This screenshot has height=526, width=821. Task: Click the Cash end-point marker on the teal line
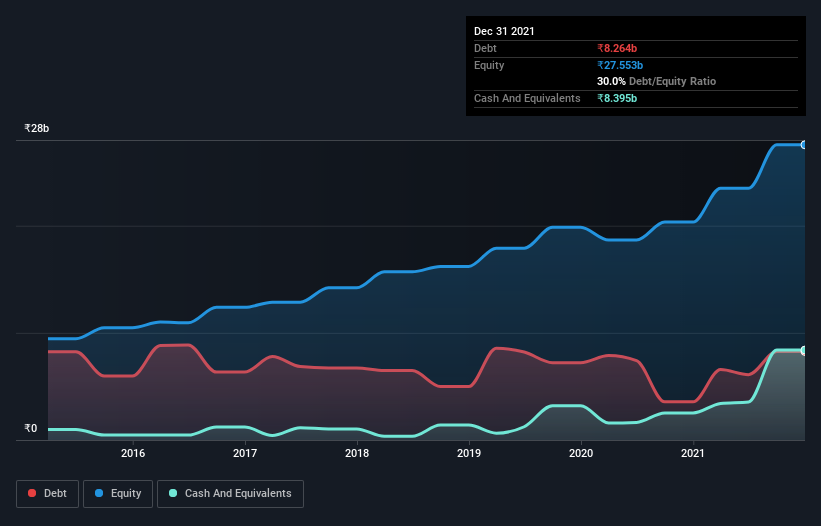point(804,350)
